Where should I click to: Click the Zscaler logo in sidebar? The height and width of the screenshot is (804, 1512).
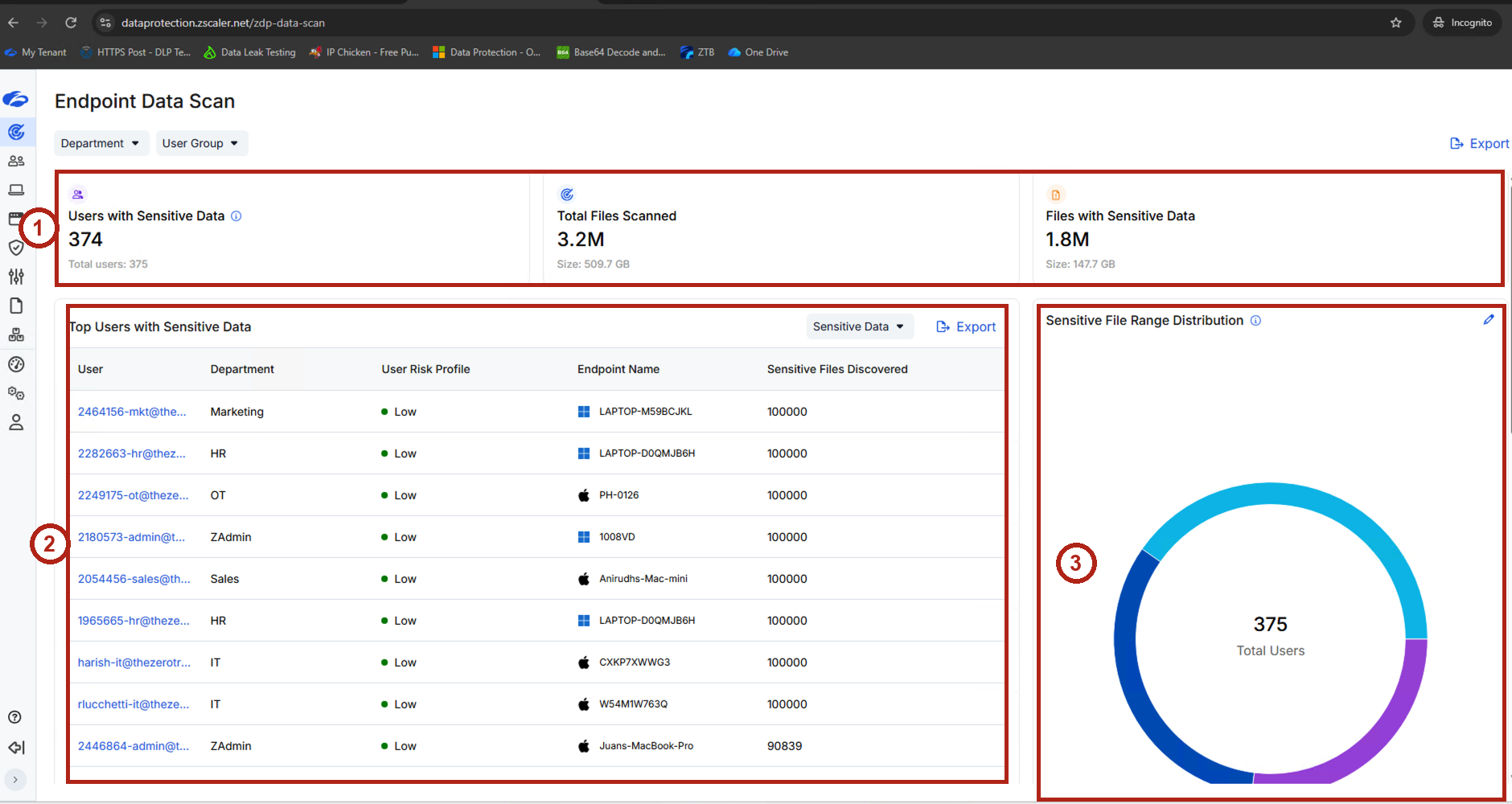(15, 99)
